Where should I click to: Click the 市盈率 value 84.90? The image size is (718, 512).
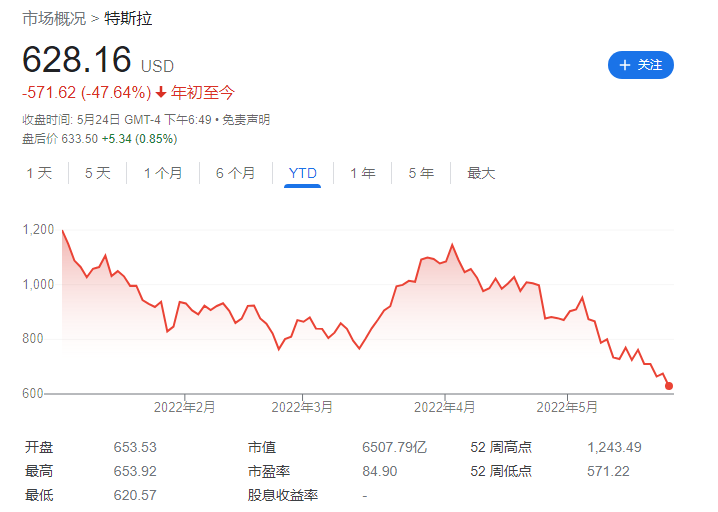(380, 471)
